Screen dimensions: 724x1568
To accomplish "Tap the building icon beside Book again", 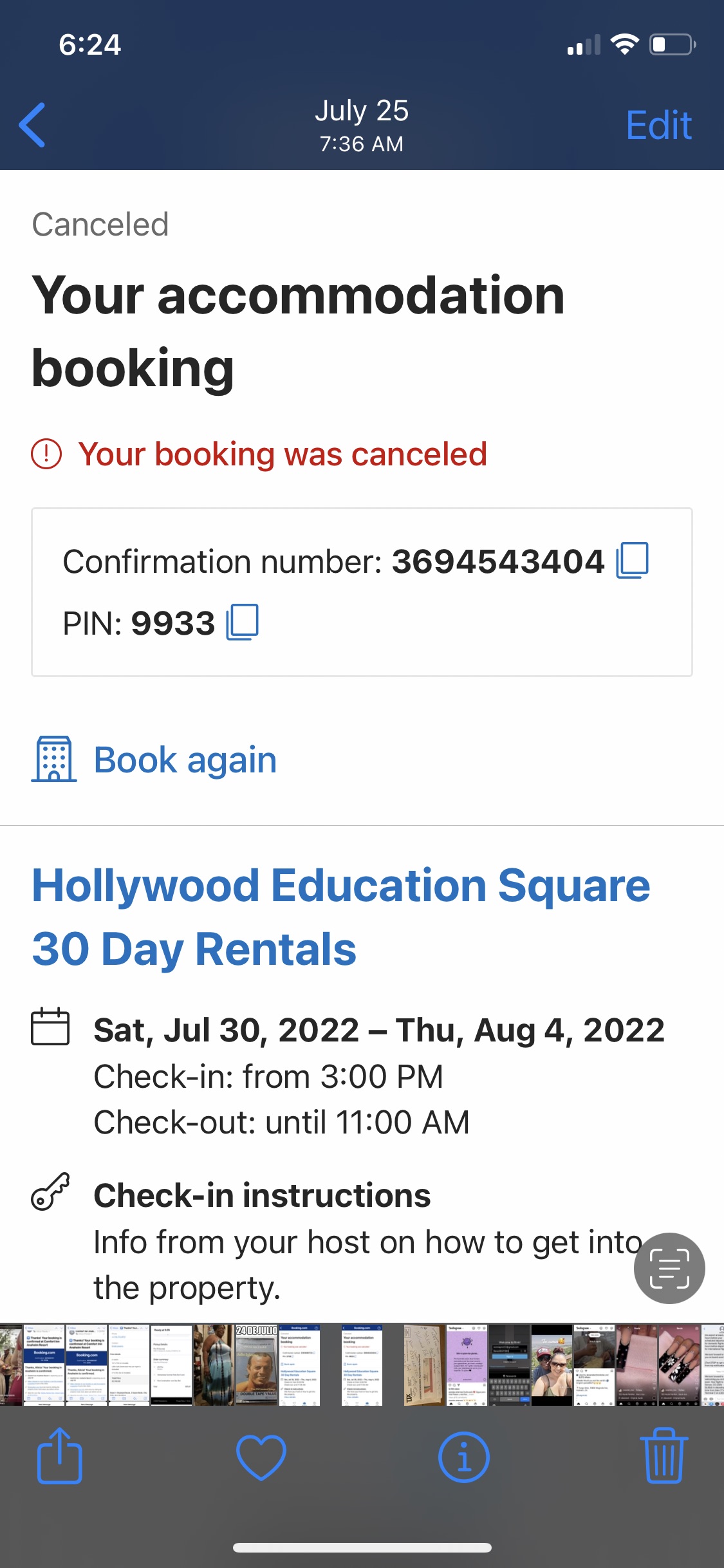I will click(x=54, y=760).
